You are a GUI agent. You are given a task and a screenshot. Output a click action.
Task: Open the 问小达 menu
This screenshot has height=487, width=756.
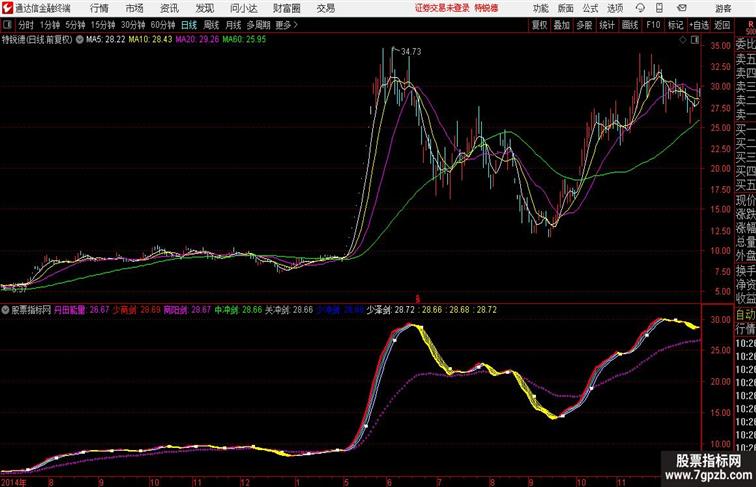(x=244, y=8)
